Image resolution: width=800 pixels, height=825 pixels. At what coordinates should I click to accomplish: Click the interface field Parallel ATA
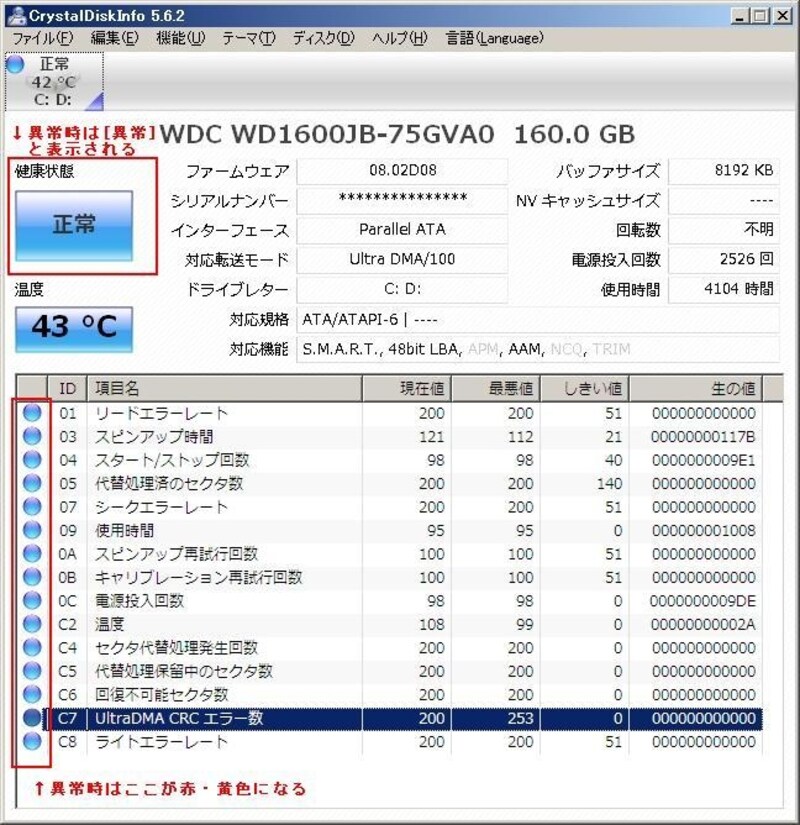coord(402,230)
